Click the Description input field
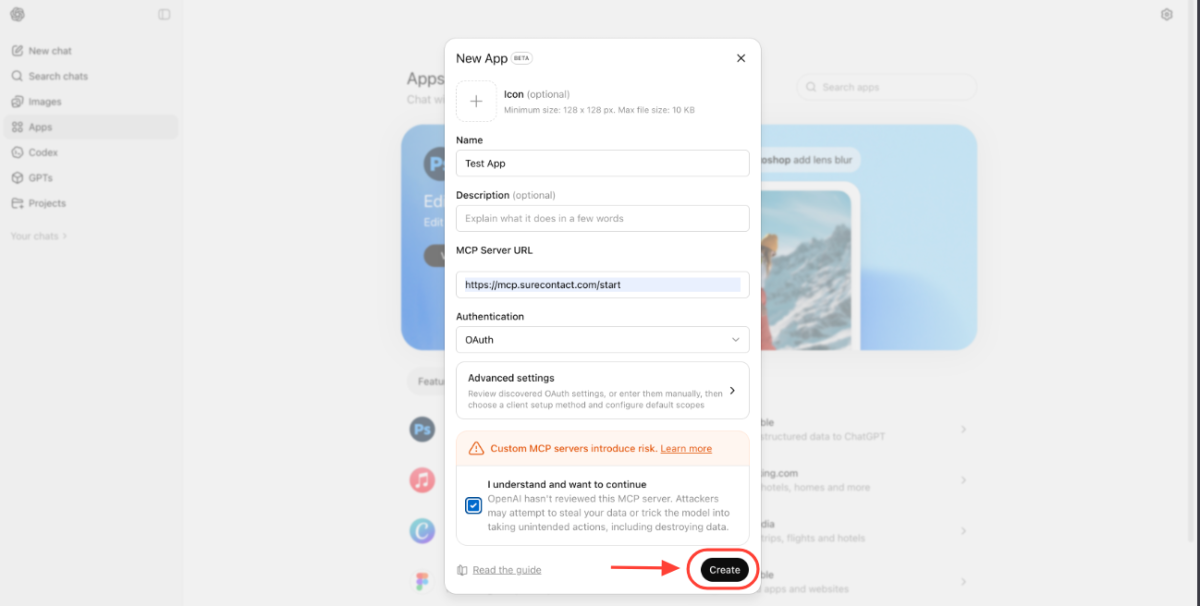 coord(603,218)
